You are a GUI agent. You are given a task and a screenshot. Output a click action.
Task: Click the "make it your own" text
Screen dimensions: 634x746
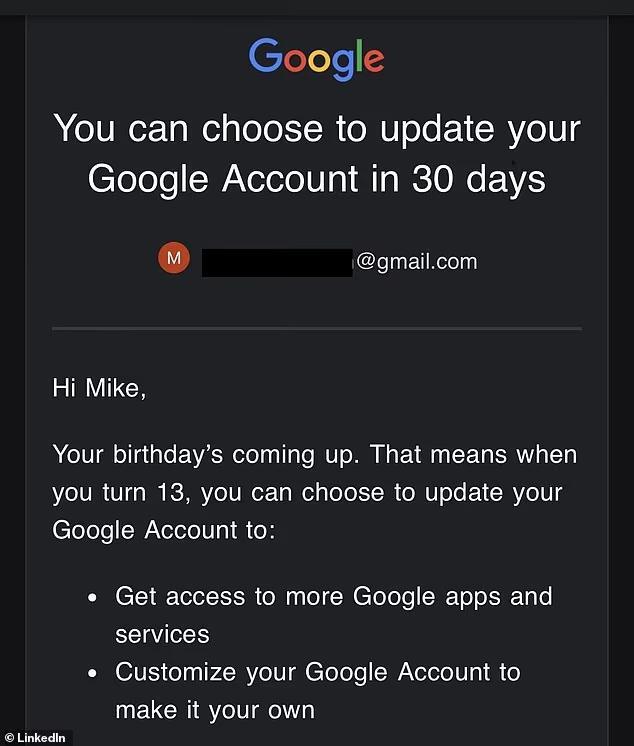pyautogui.click(x=214, y=710)
